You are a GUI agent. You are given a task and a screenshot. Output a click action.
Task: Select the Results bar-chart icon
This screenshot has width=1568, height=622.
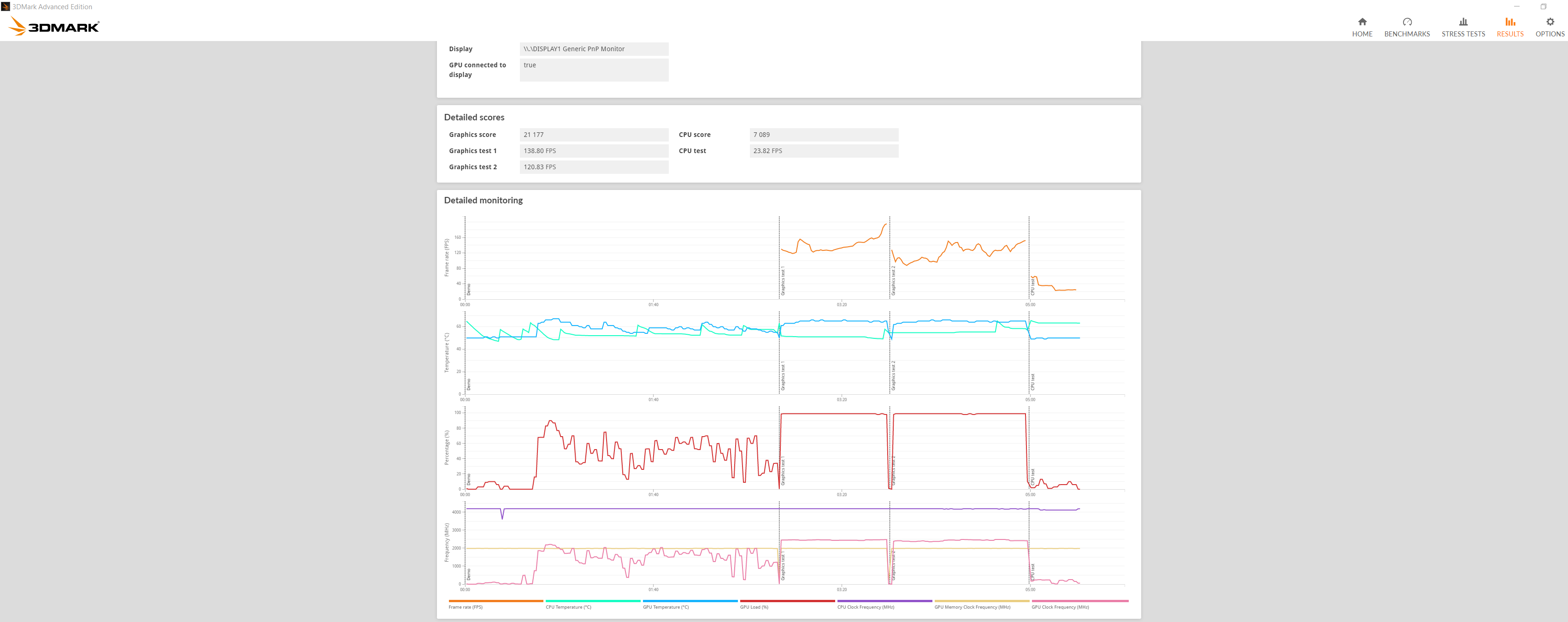[x=1509, y=22]
